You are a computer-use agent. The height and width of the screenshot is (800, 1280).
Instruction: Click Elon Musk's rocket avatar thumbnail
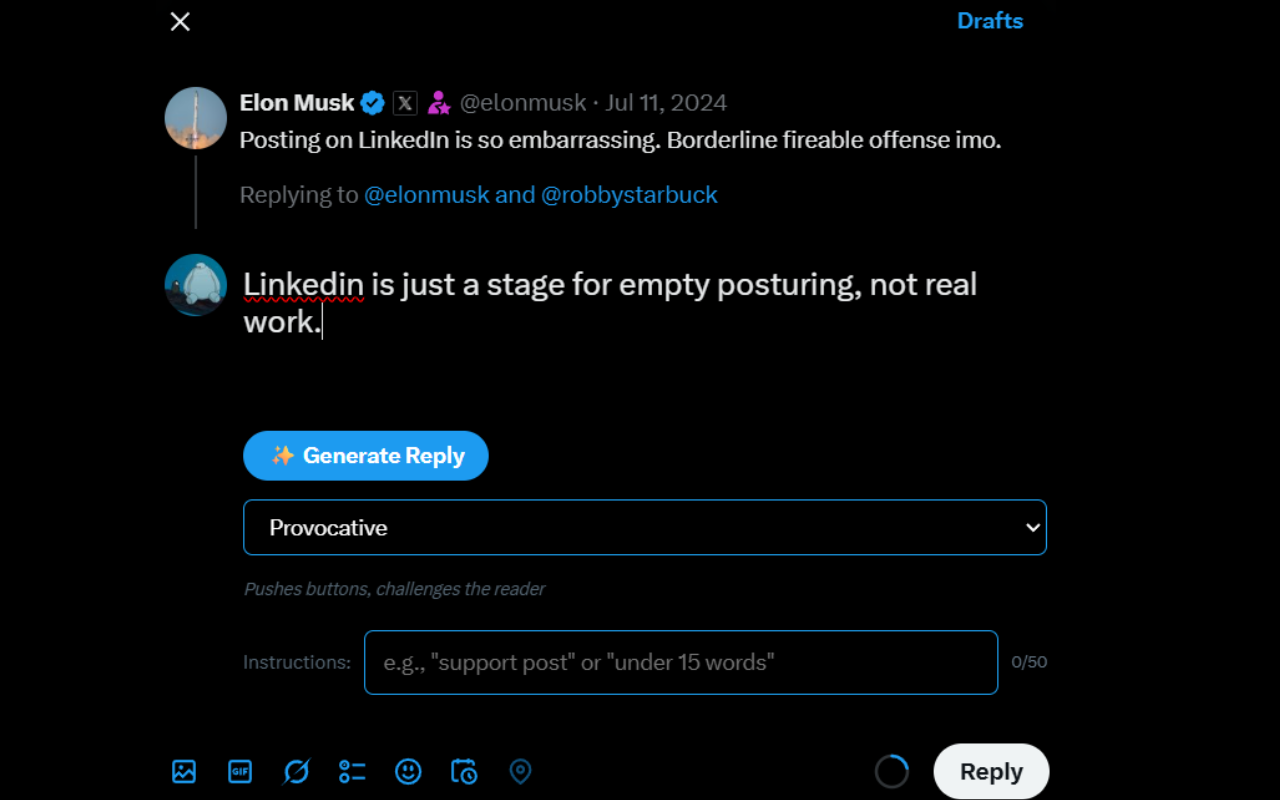[196, 118]
